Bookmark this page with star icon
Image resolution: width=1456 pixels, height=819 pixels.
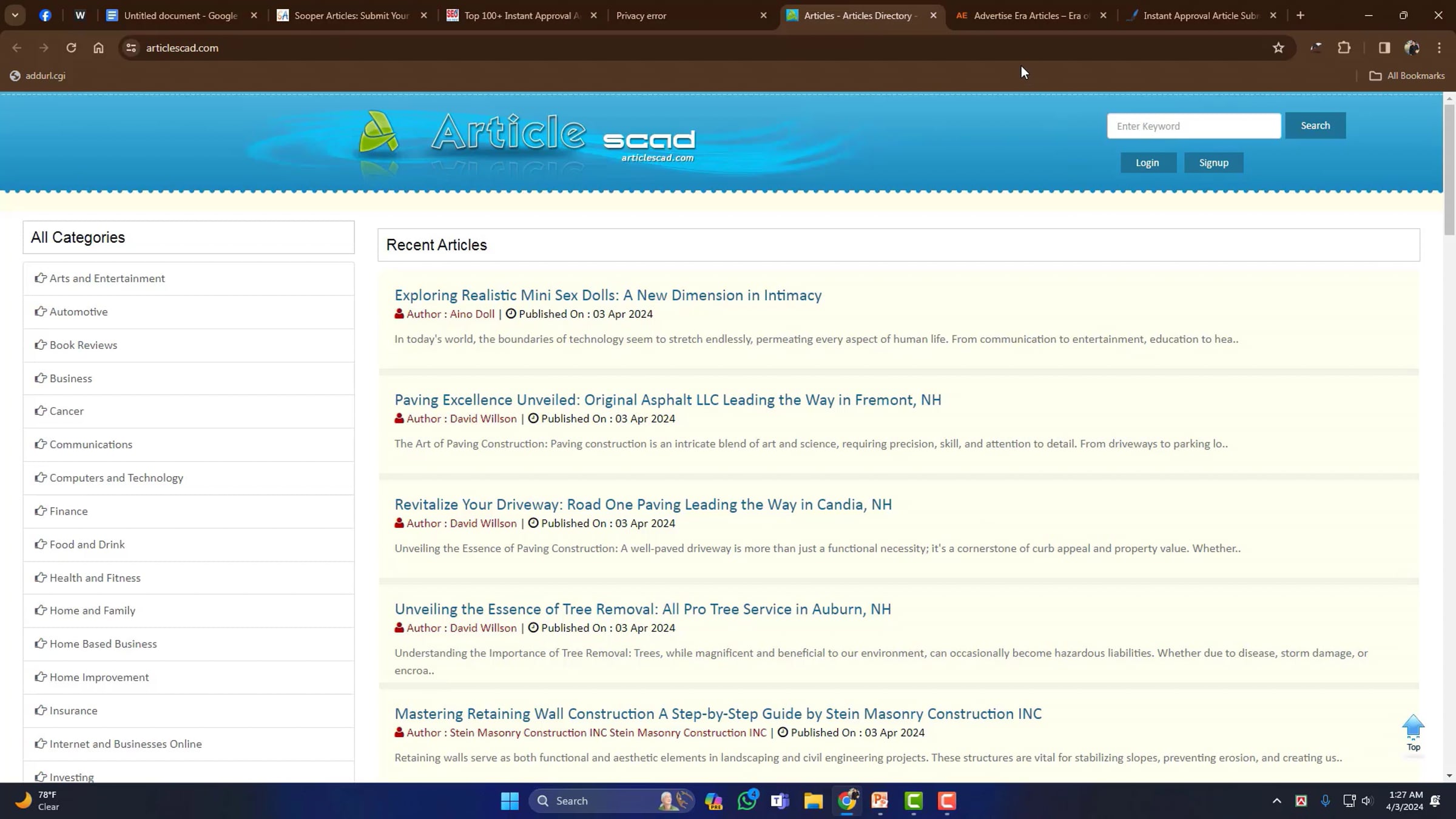(1278, 48)
